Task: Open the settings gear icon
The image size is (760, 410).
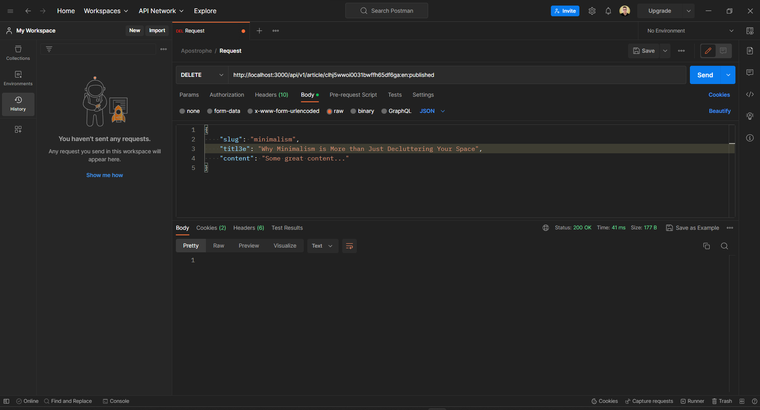Action: [x=592, y=11]
